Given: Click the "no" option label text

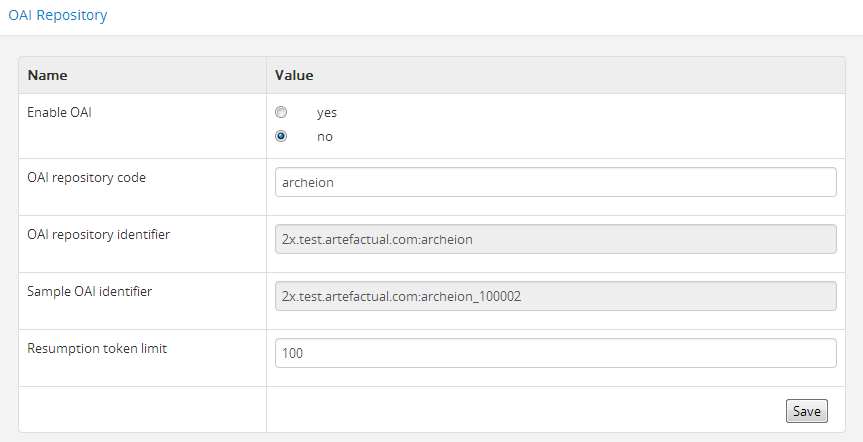Looking at the screenshot, I should pyautogui.click(x=325, y=137).
